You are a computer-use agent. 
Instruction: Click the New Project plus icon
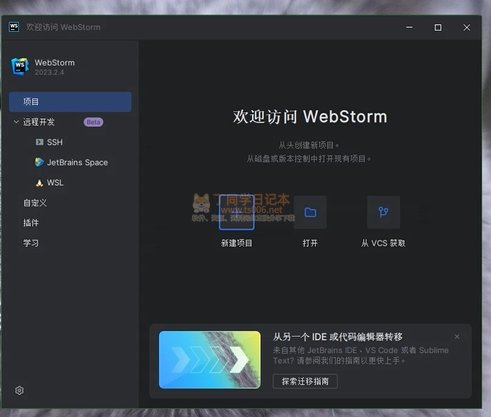(237, 212)
